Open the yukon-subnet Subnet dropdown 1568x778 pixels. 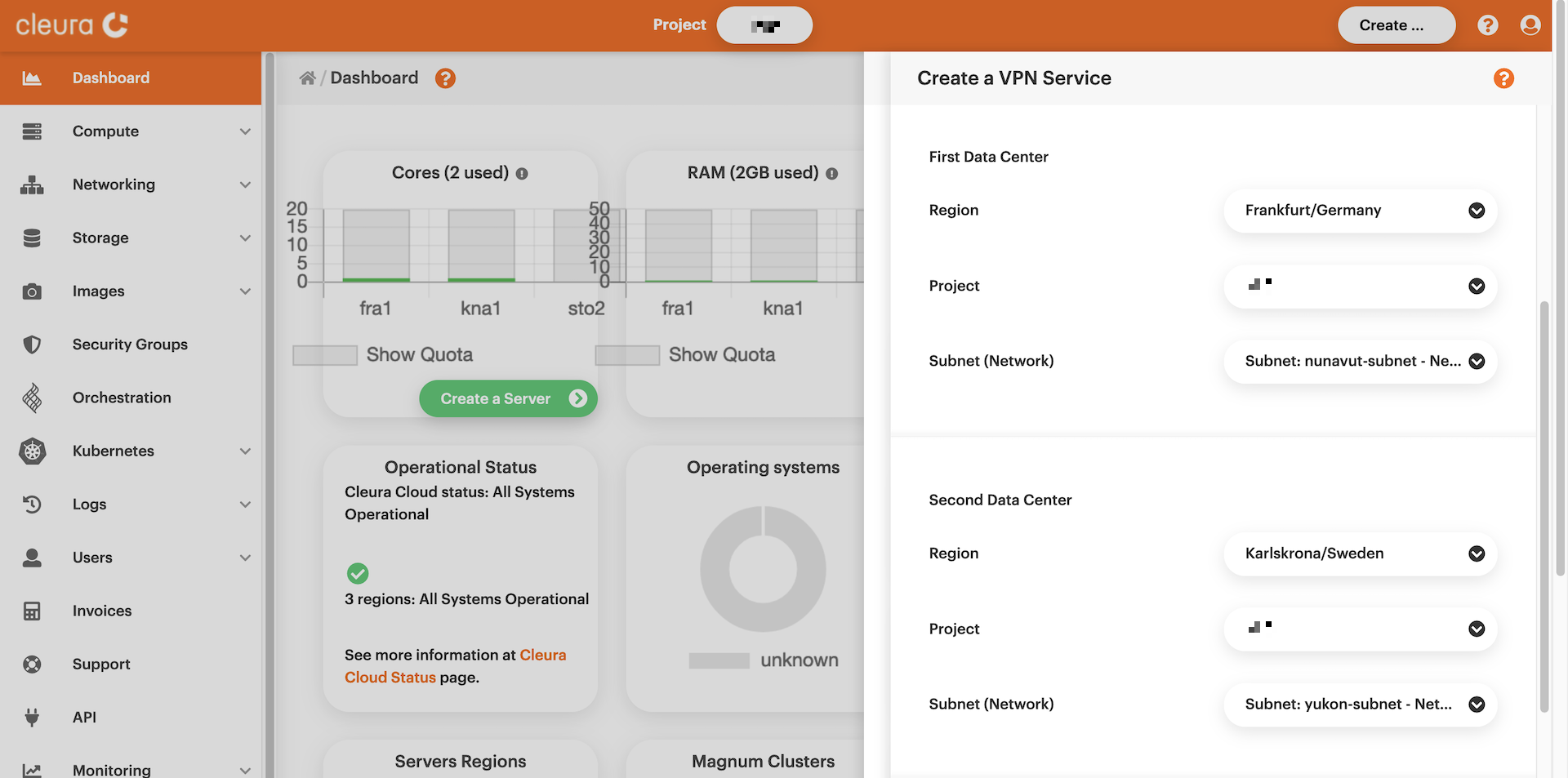coord(1360,705)
